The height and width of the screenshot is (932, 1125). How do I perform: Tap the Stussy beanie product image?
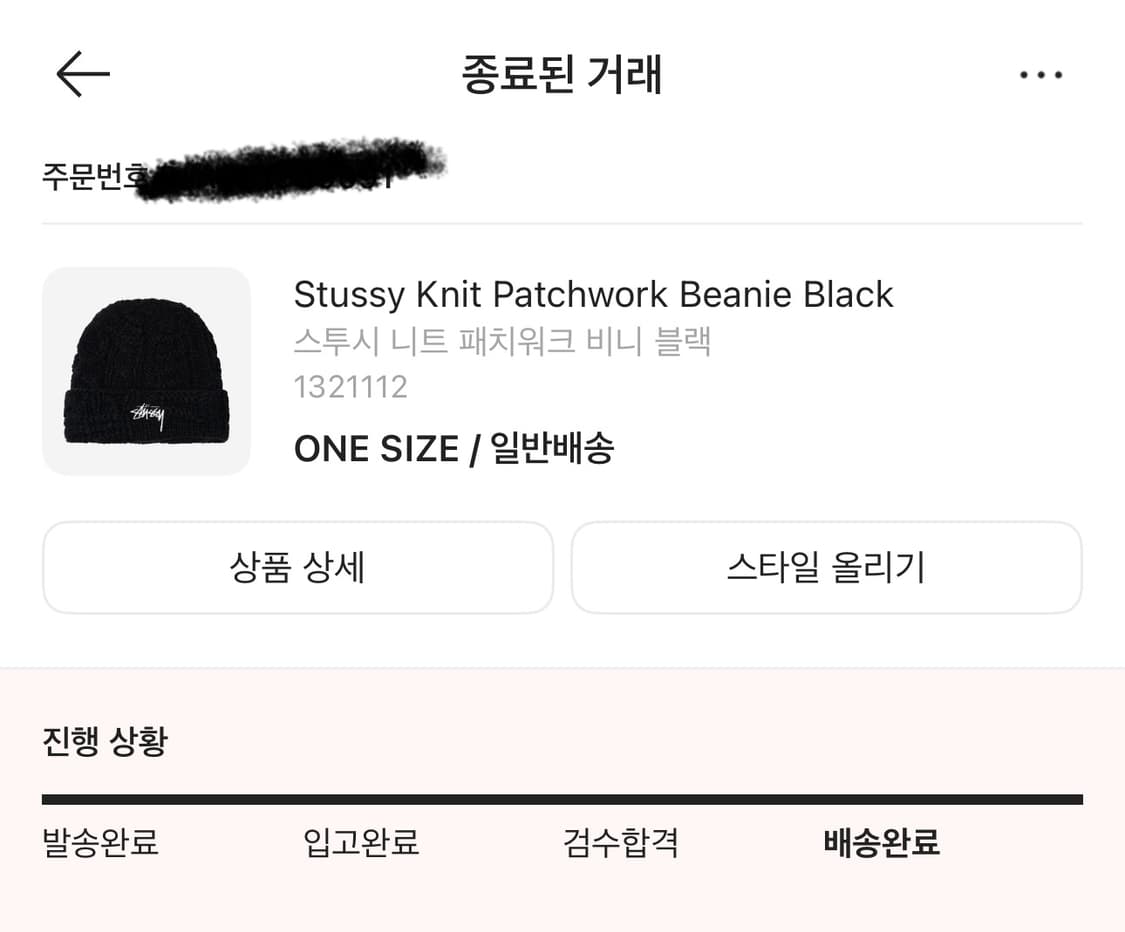tap(146, 370)
